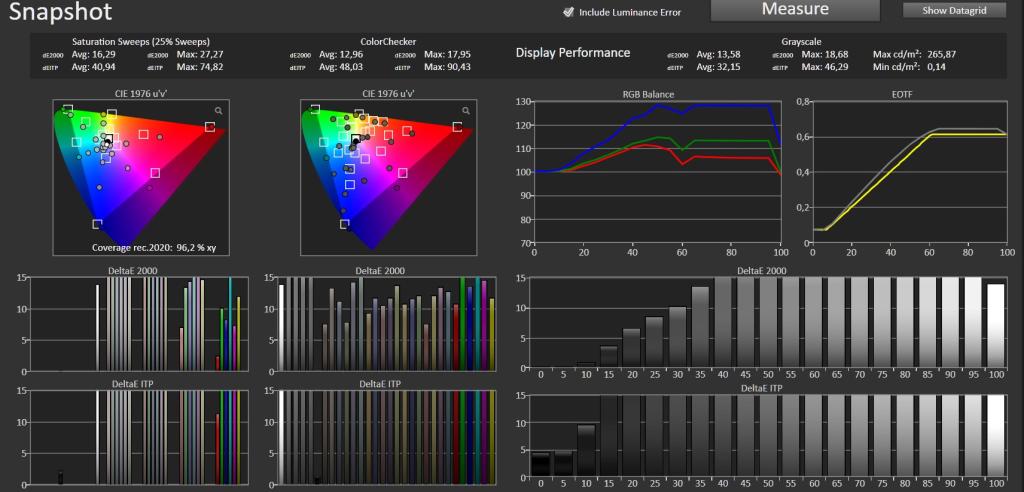Screen dimensions: 1024x492
Task: Click Saturation Sweeps dEITP Avg: 40,94
Action: coord(93,67)
